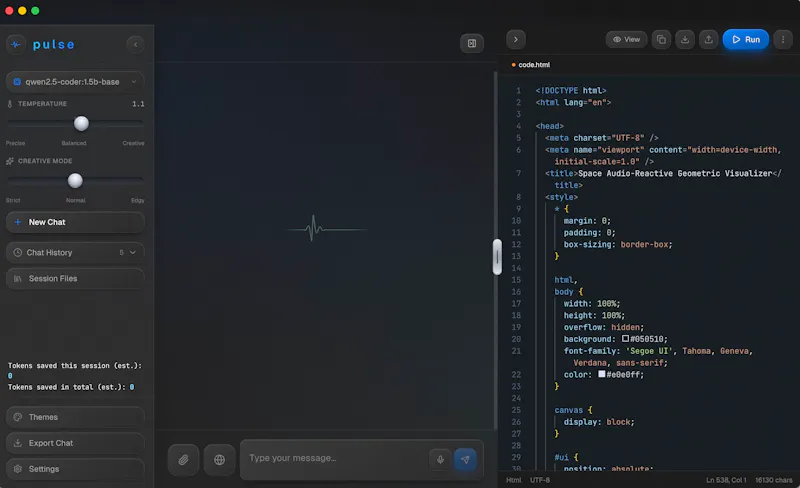Image resolution: width=800 pixels, height=488 pixels.
Task: Click the Ln 538, Col 1 status
Action: coord(726,480)
